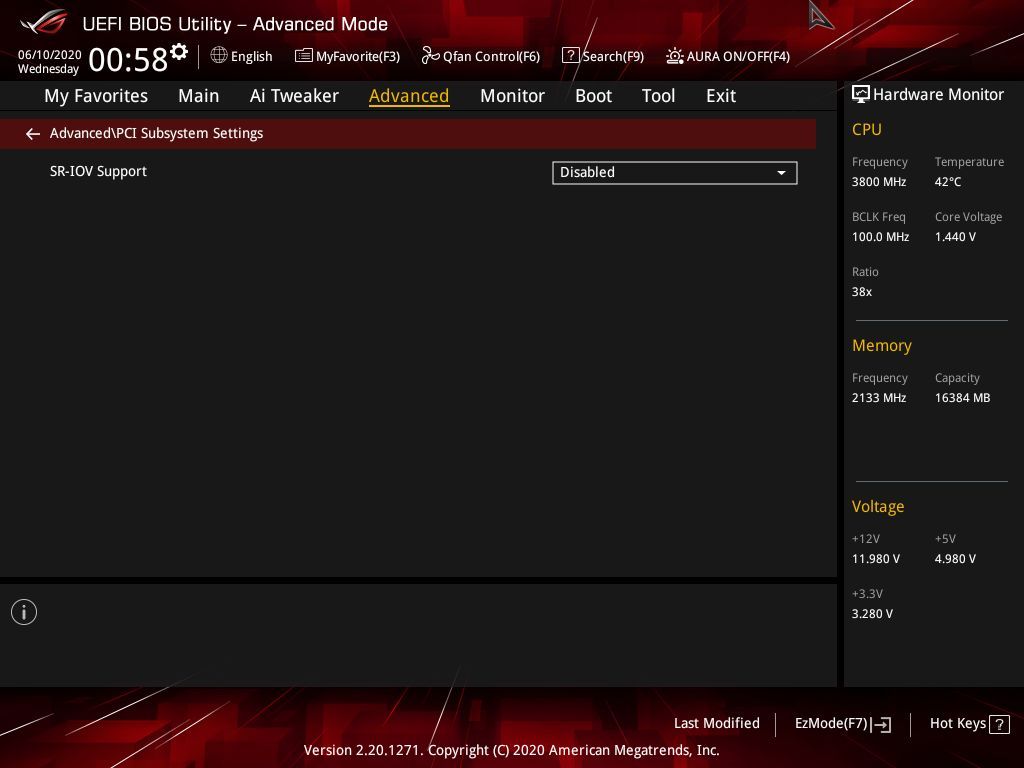Viewport: 1024px width, 768px height.
Task: Click the Voltage section heading
Action: click(878, 507)
